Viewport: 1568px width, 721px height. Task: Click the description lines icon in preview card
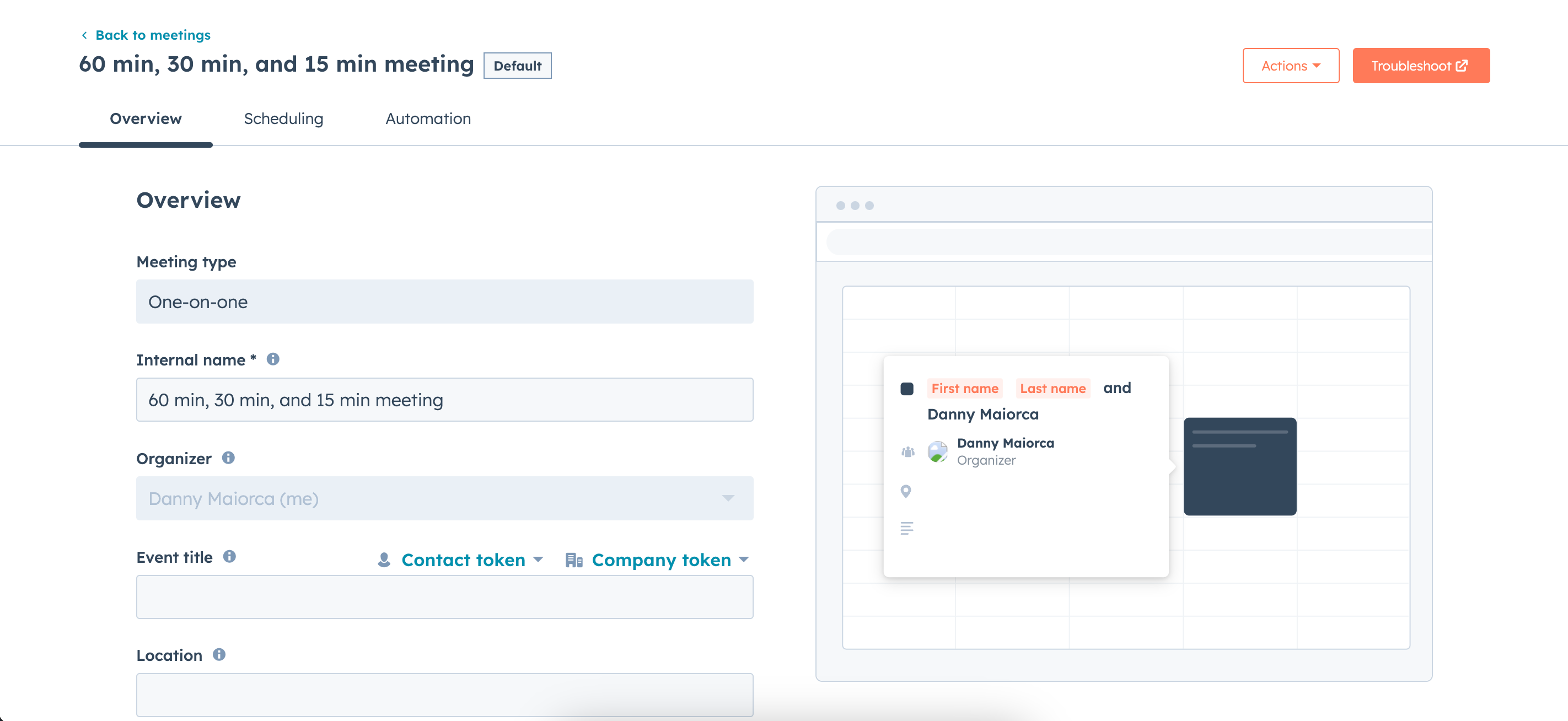click(x=906, y=528)
